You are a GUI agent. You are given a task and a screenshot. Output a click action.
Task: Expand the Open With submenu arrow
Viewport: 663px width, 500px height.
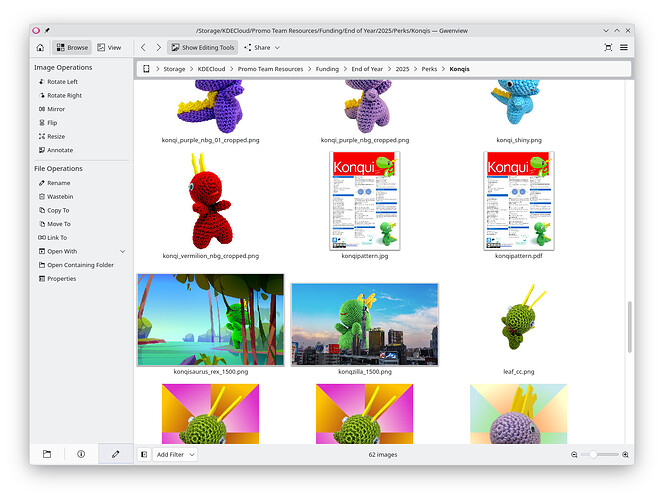tap(123, 251)
